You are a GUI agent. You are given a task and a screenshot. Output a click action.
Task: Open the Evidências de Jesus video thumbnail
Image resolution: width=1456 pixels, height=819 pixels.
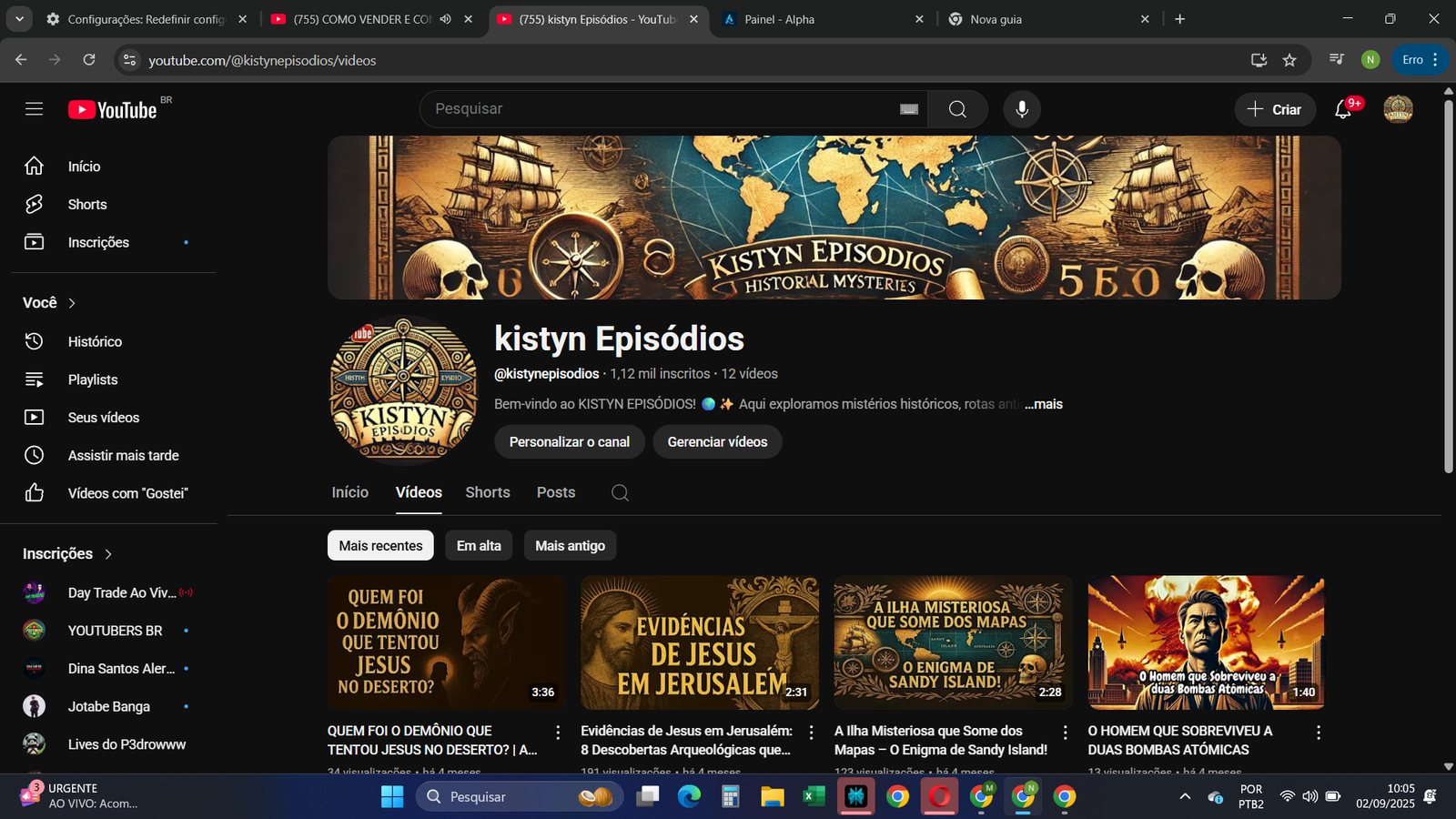(x=699, y=642)
